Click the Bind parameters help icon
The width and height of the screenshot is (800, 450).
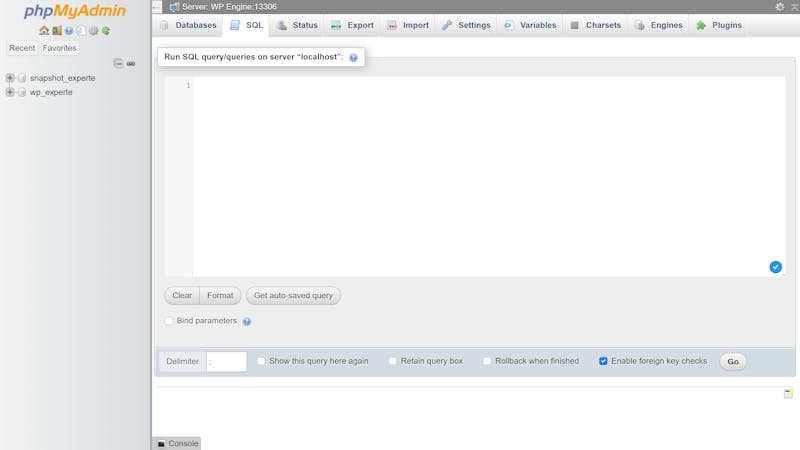coord(246,321)
